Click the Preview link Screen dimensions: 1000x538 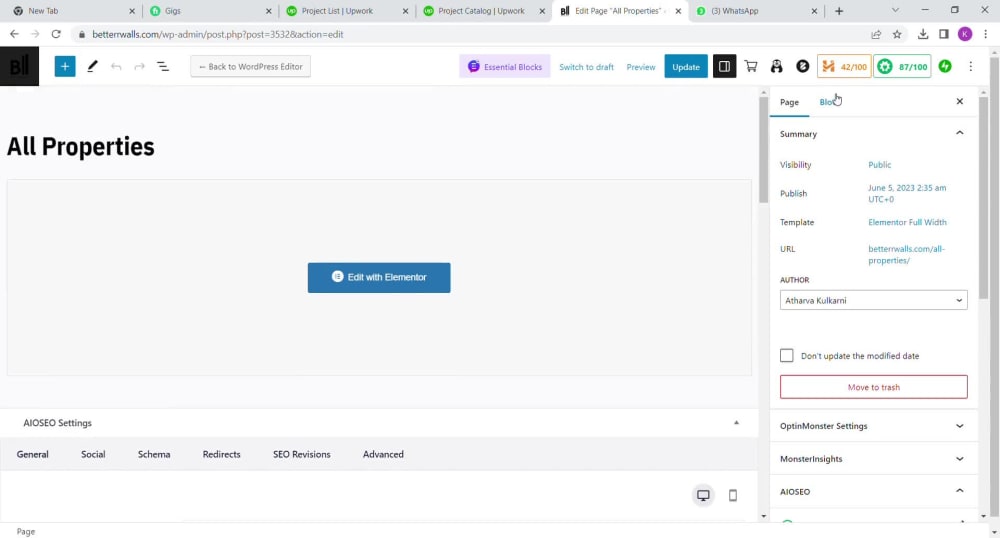tap(640, 67)
